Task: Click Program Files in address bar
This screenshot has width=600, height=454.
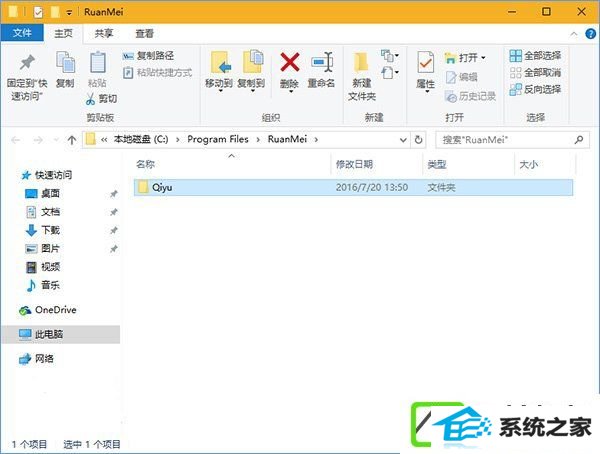Action: 218,139
